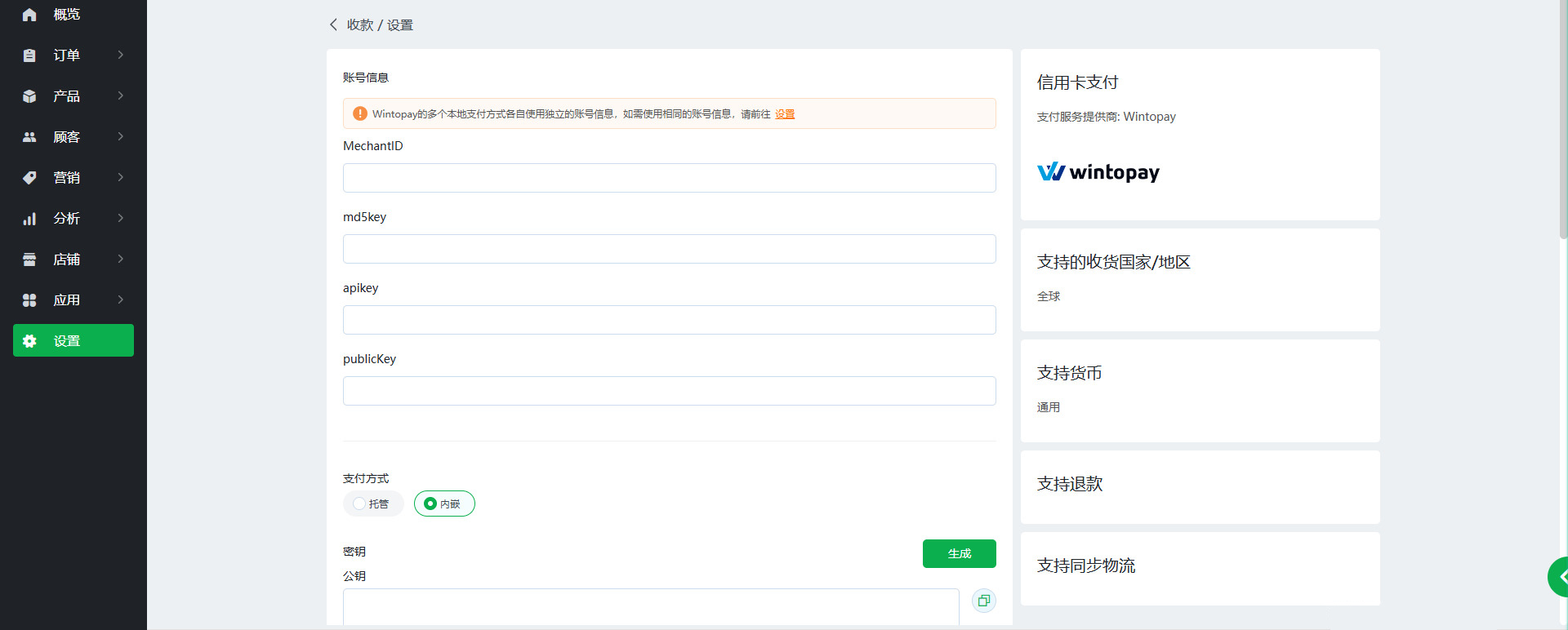Click the box icon for 产品
Viewport: 1568px width, 630px height.
point(29,96)
